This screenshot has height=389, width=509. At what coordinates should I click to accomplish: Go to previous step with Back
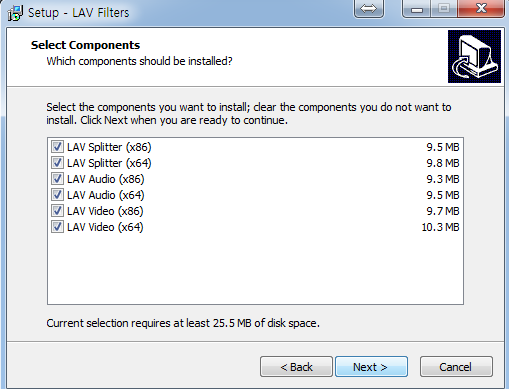pos(296,367)
